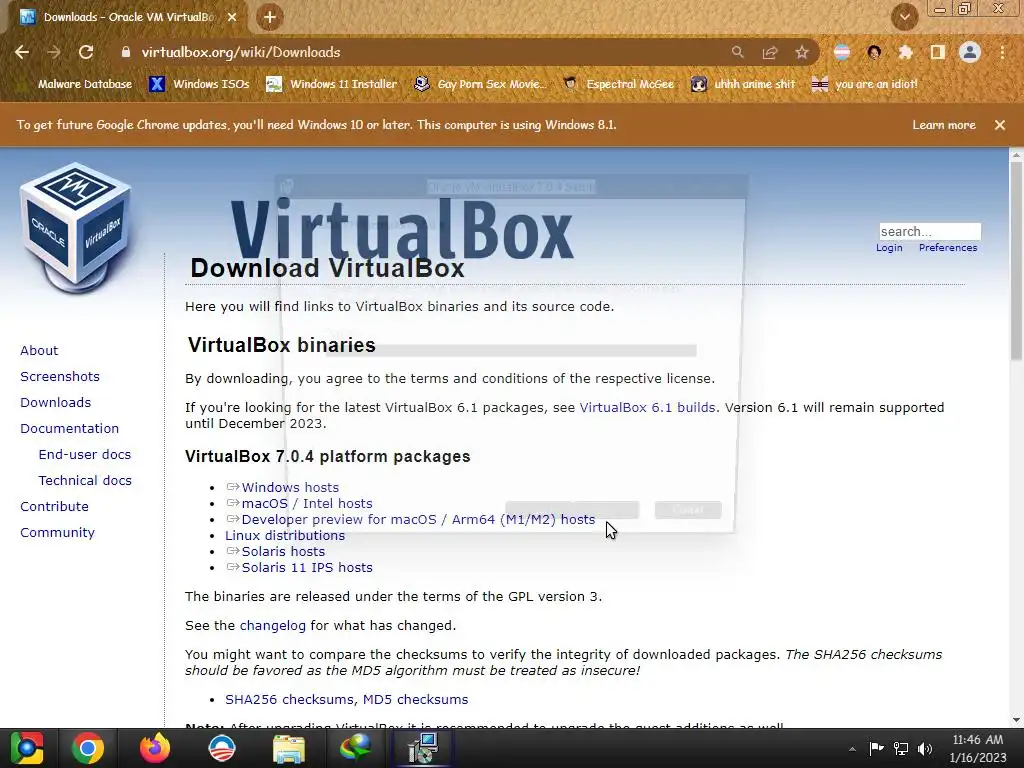Open the Extensions puzzle piece menu

(x=906, y=52)
